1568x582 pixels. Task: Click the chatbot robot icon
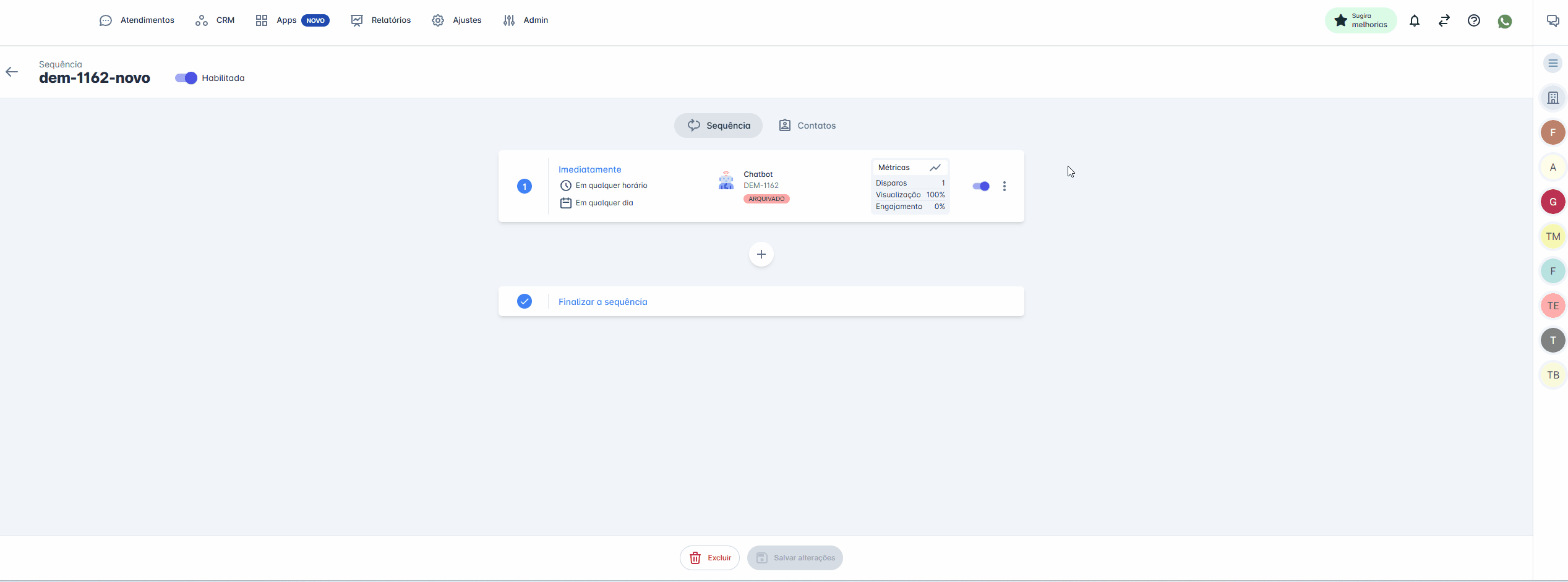pyautogui.click(x=726, y=181)
